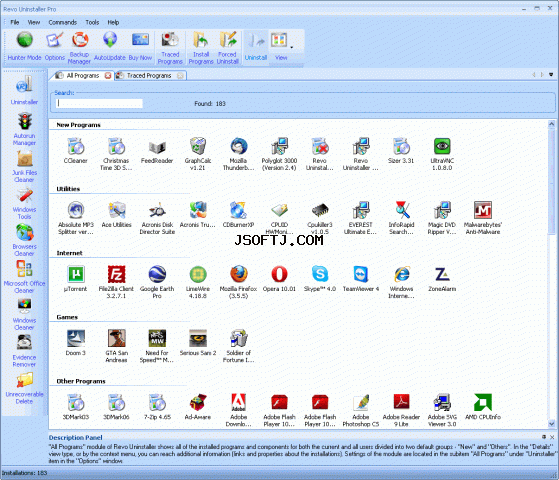
Task: Open the Tools menu
Action: (x=92, y=22)
